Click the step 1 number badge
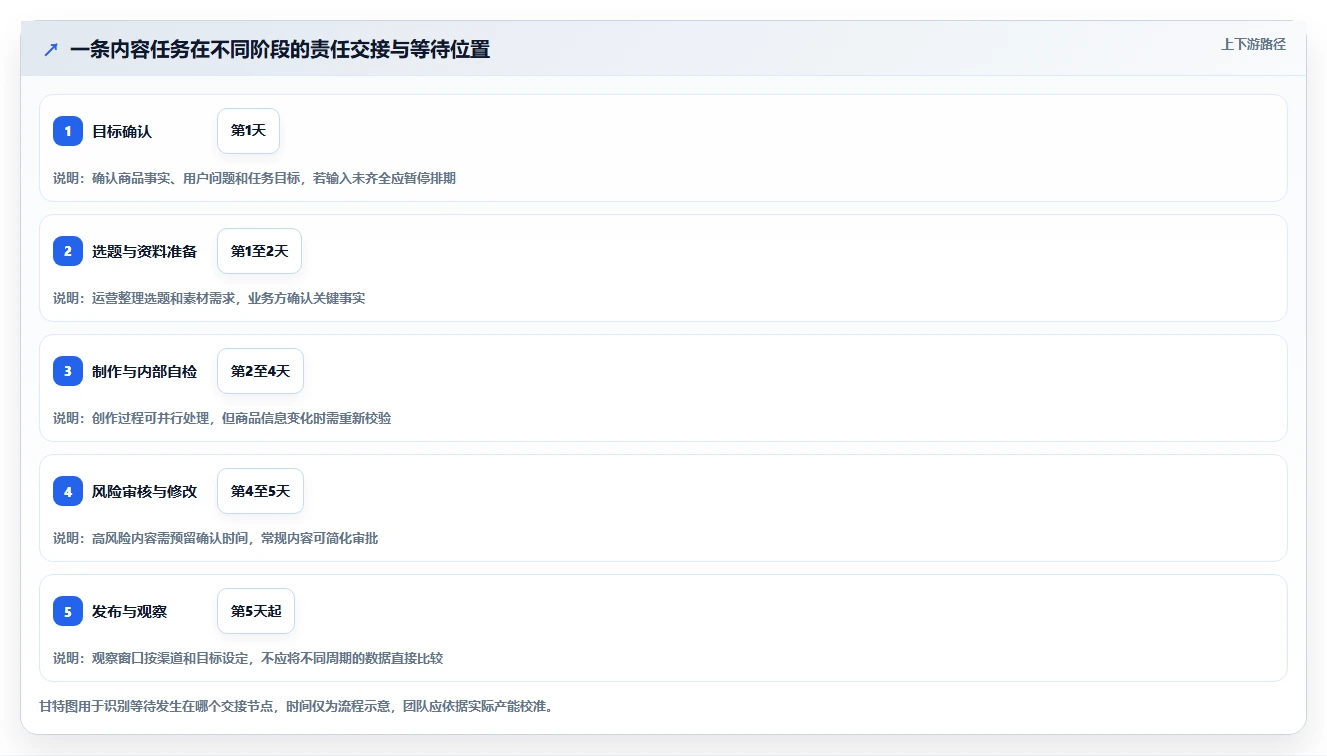 tap(68, 131)
